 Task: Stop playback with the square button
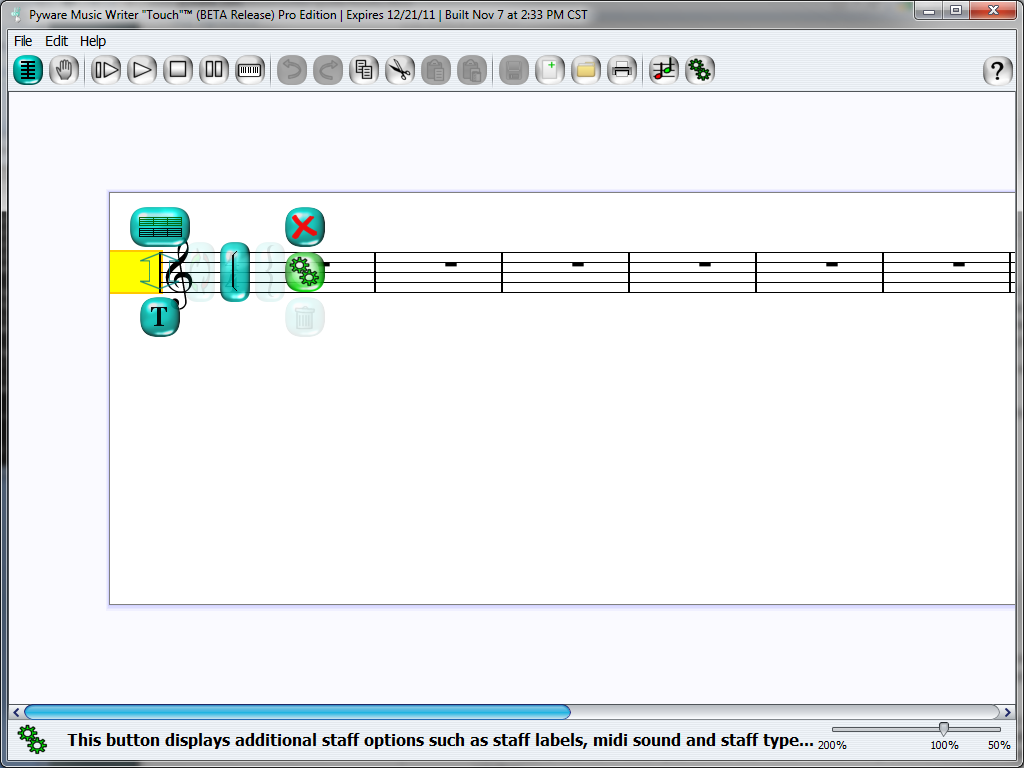pyautogui.click(x=178, y=70)
